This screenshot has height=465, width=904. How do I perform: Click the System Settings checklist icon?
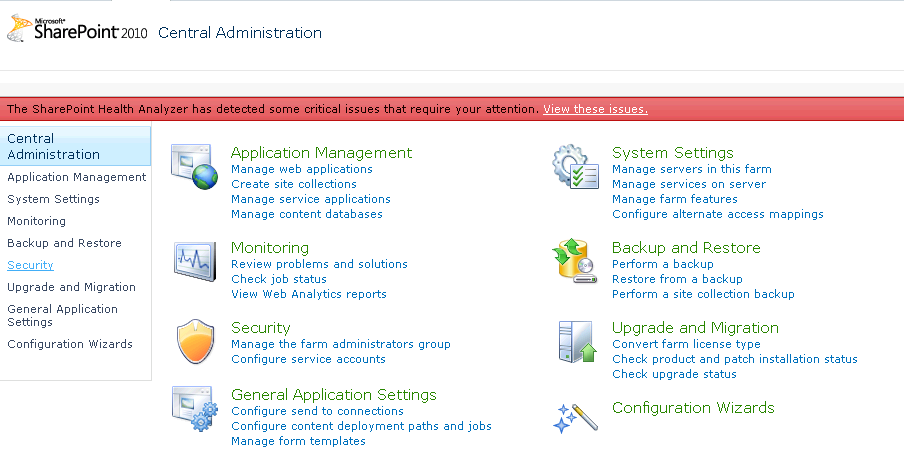click(575, 167)
